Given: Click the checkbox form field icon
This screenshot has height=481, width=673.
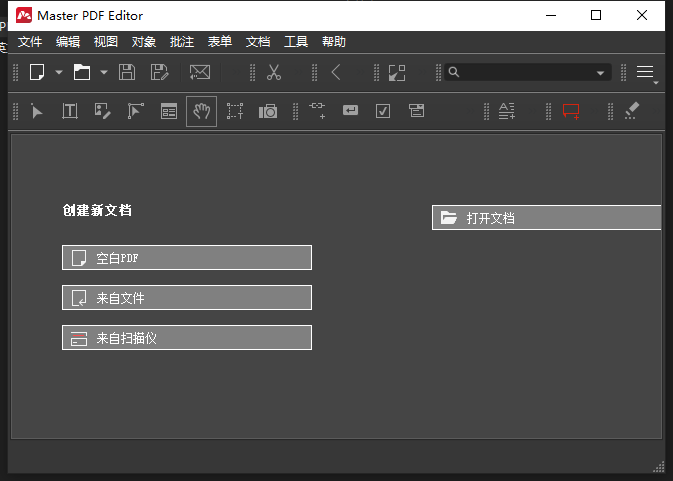Looking at the screenshot, I should 383,111.
